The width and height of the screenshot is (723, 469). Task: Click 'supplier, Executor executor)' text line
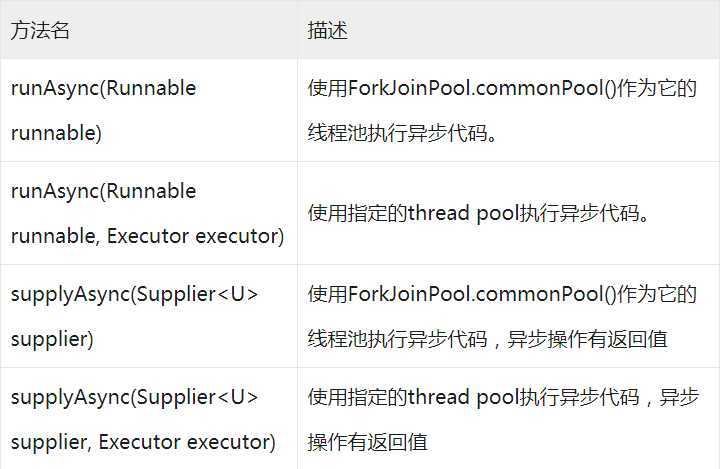[143, 442]
